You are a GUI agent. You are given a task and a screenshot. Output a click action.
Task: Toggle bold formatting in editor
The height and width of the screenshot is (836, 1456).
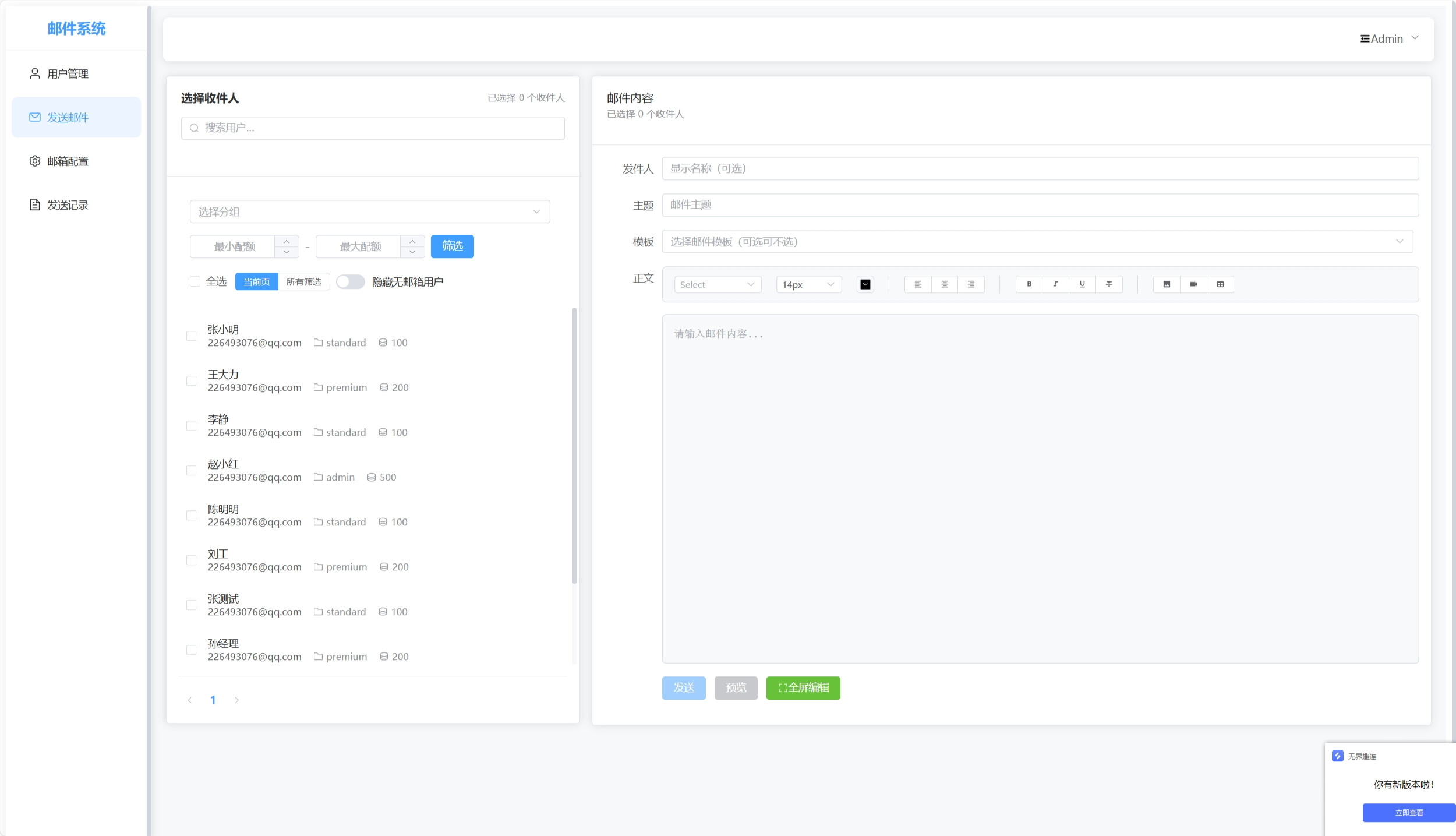point(1029,284)
